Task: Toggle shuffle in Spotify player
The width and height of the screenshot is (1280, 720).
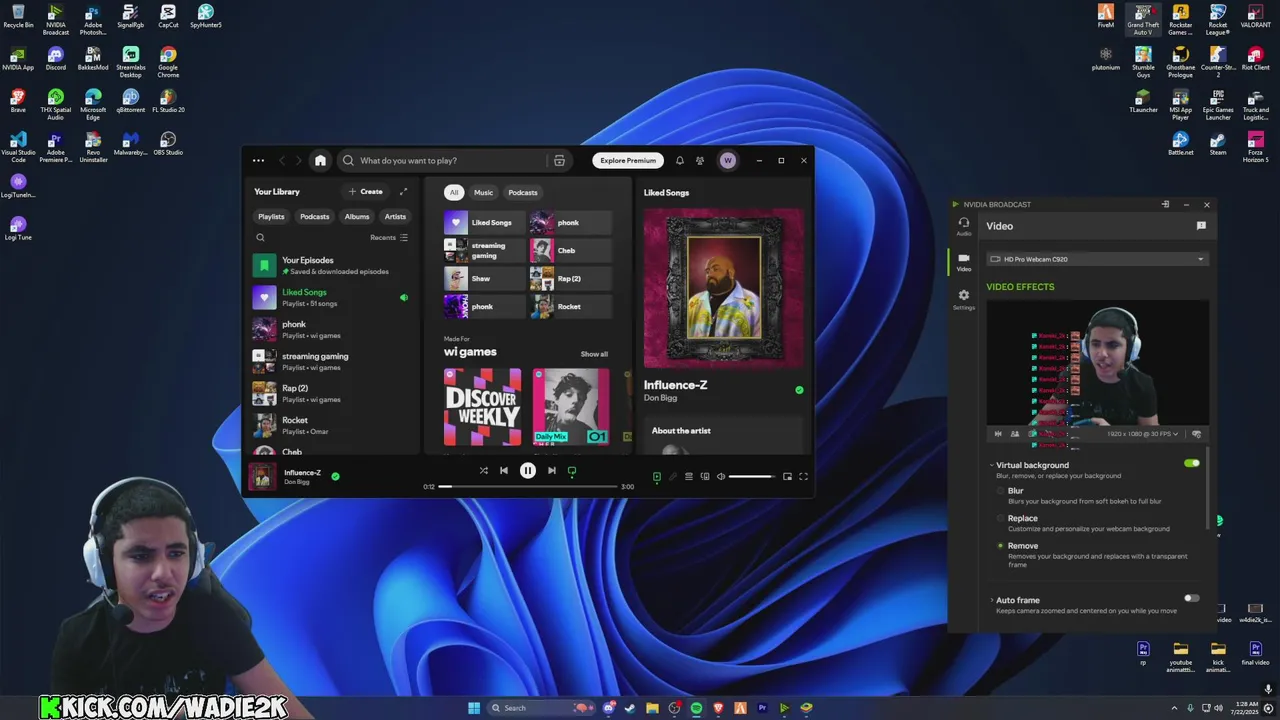Action: [x=483, y=470]
